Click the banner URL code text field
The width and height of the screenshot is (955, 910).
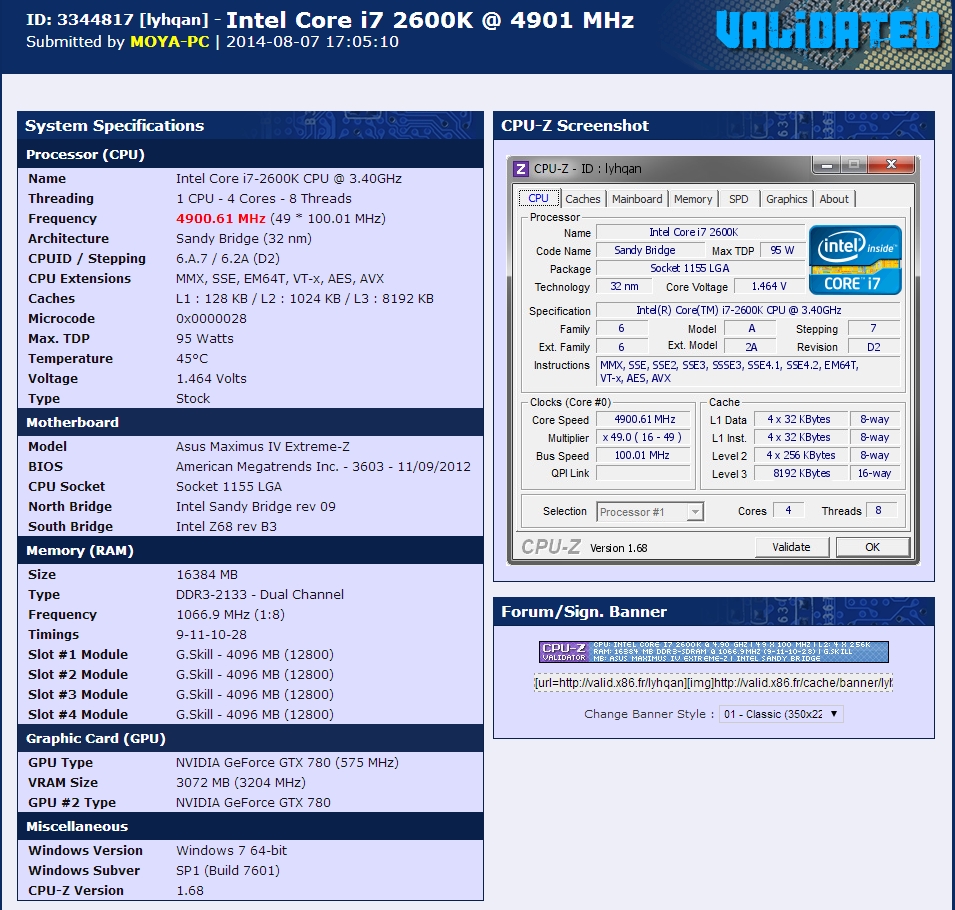pos(713,683)
